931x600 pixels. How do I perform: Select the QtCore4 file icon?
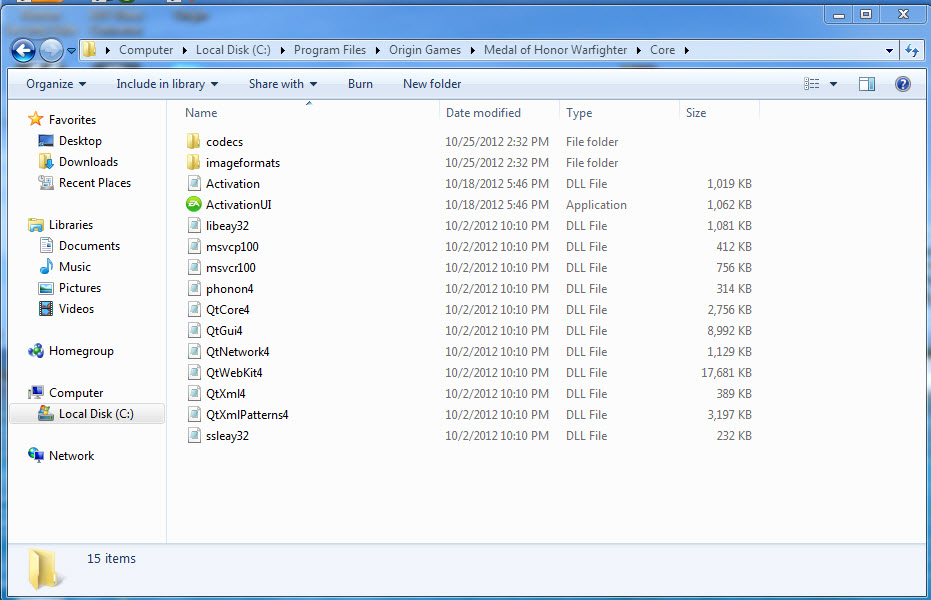[x=194, y=309]
